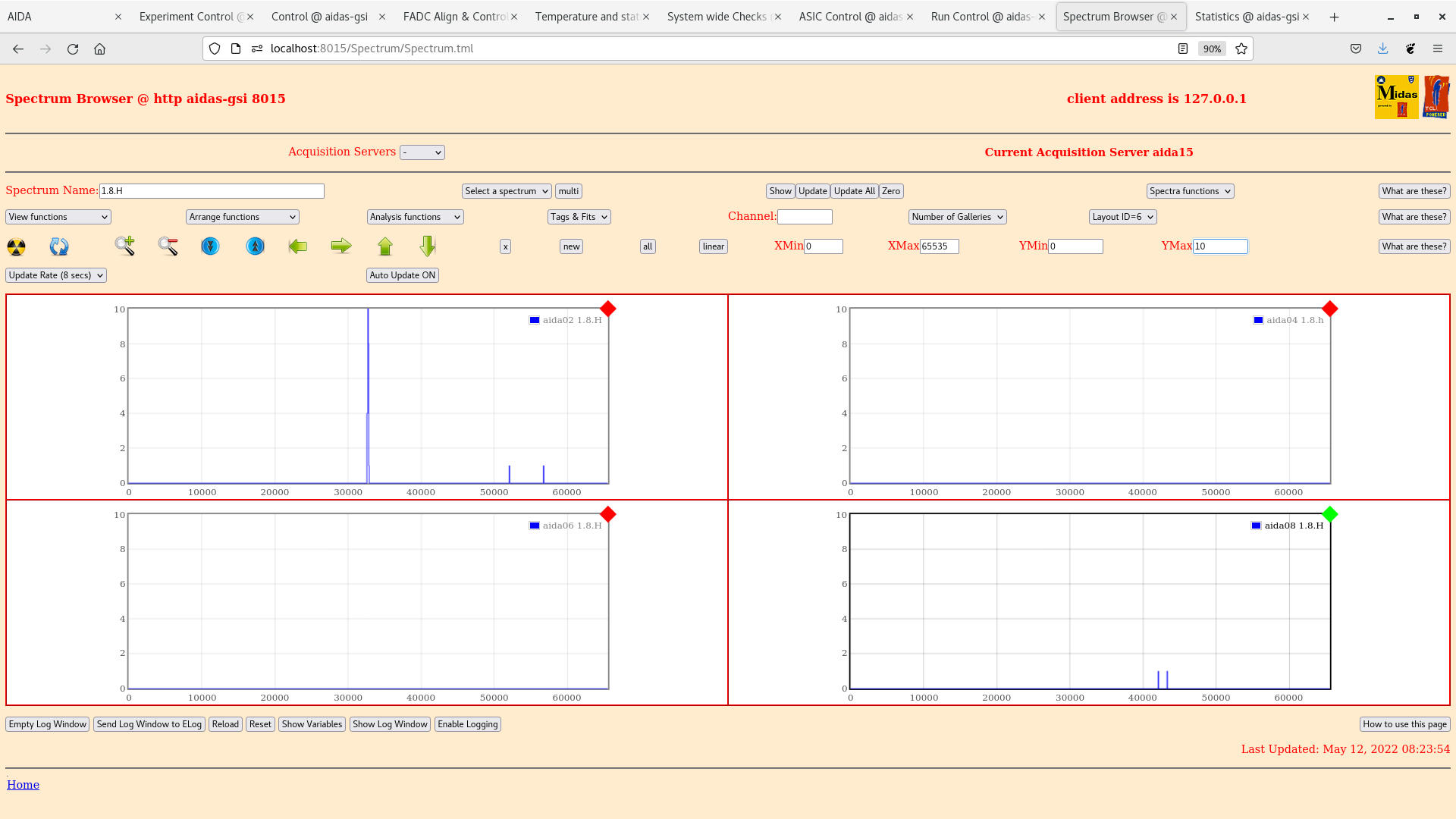
Task: Click the green left arrow icon
Action: tap(298, 246)
